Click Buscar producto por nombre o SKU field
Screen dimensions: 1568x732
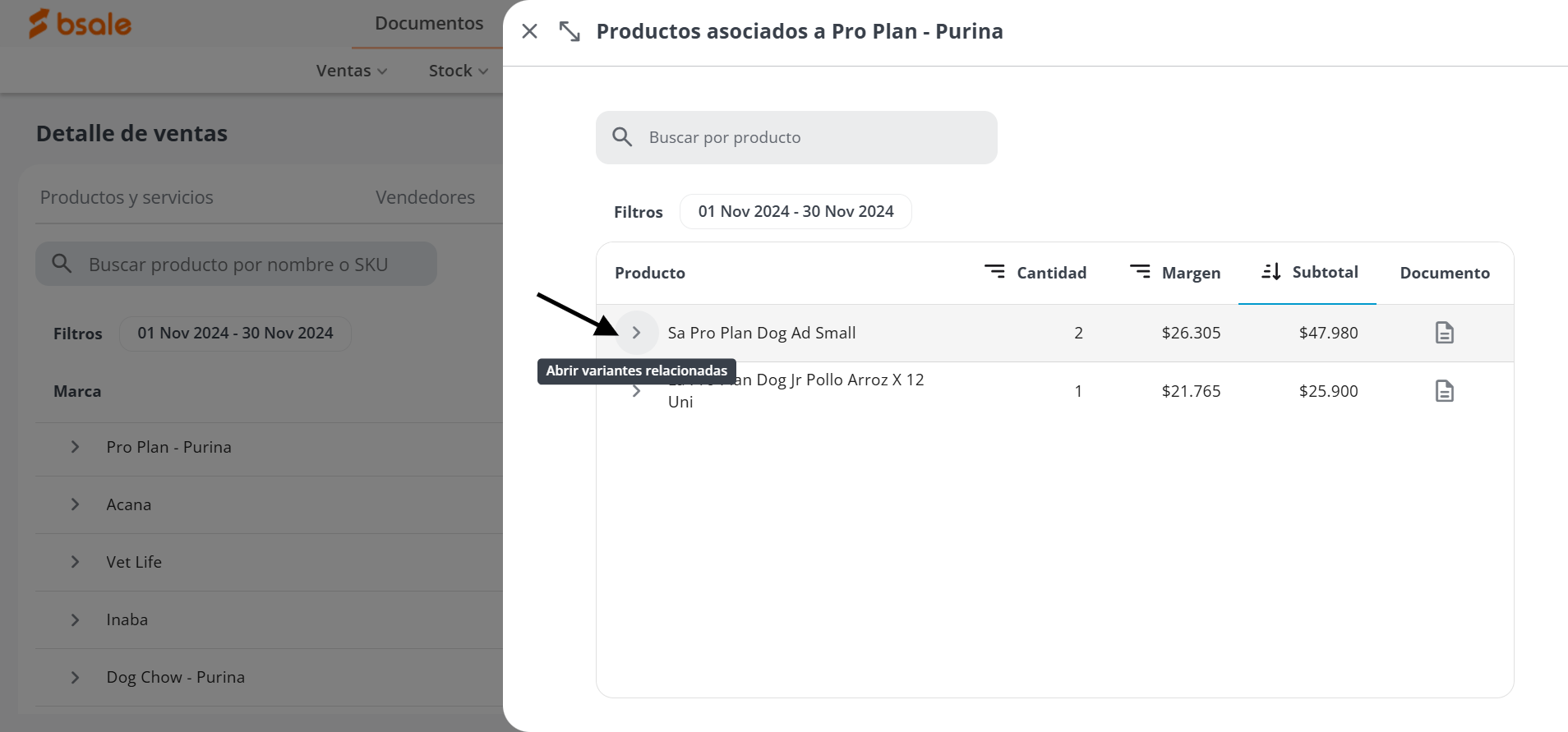(236, 264)
